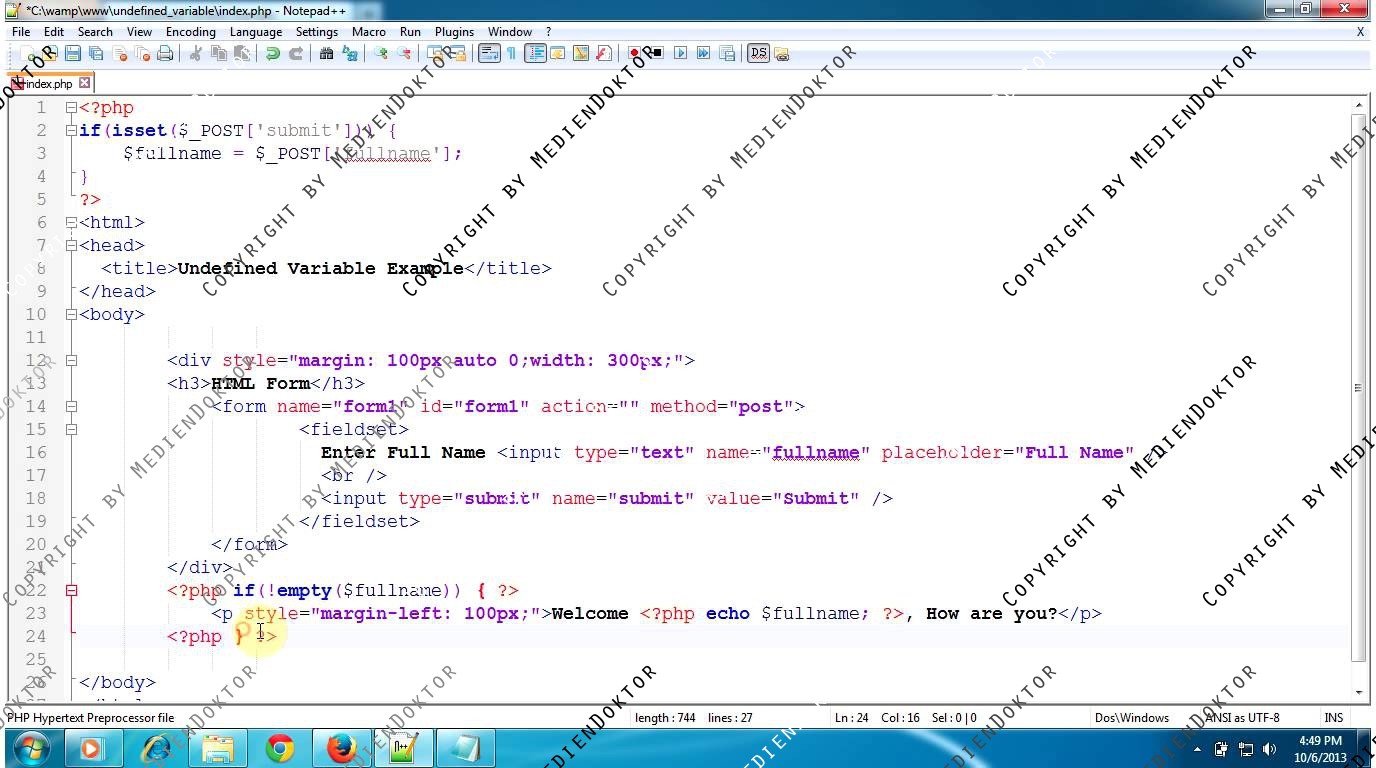1376x768 pixels.
Task: Open the Plugins menu
Action: 454,31
